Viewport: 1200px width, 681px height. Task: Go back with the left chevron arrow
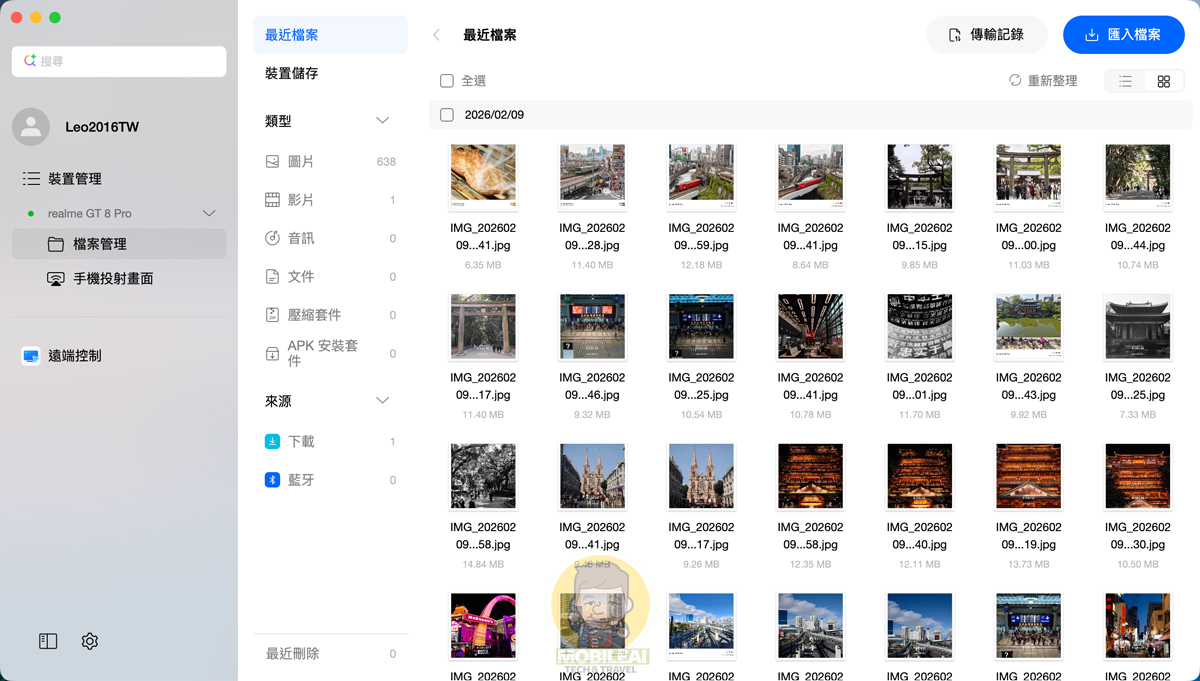tap(436, 35)
